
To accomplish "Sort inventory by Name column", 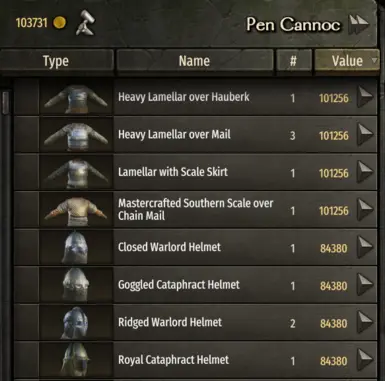I will (194, 61).
